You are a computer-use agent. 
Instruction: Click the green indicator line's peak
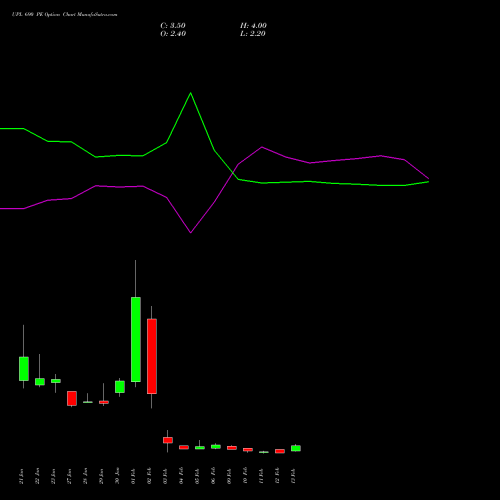click(190, 93)
